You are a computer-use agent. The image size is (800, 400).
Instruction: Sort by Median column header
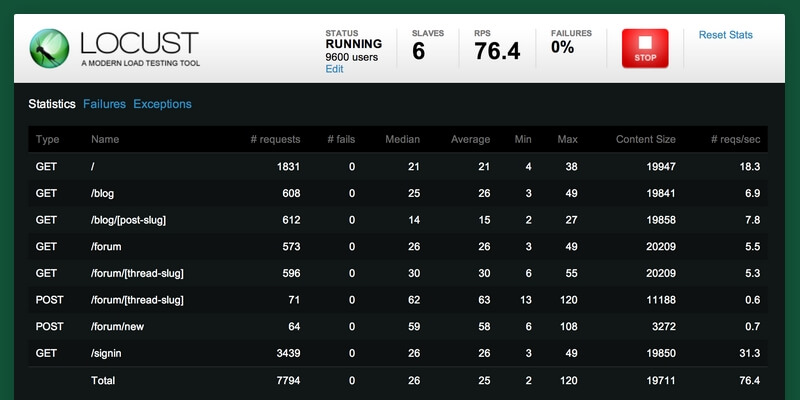click(x=402, y=140)
